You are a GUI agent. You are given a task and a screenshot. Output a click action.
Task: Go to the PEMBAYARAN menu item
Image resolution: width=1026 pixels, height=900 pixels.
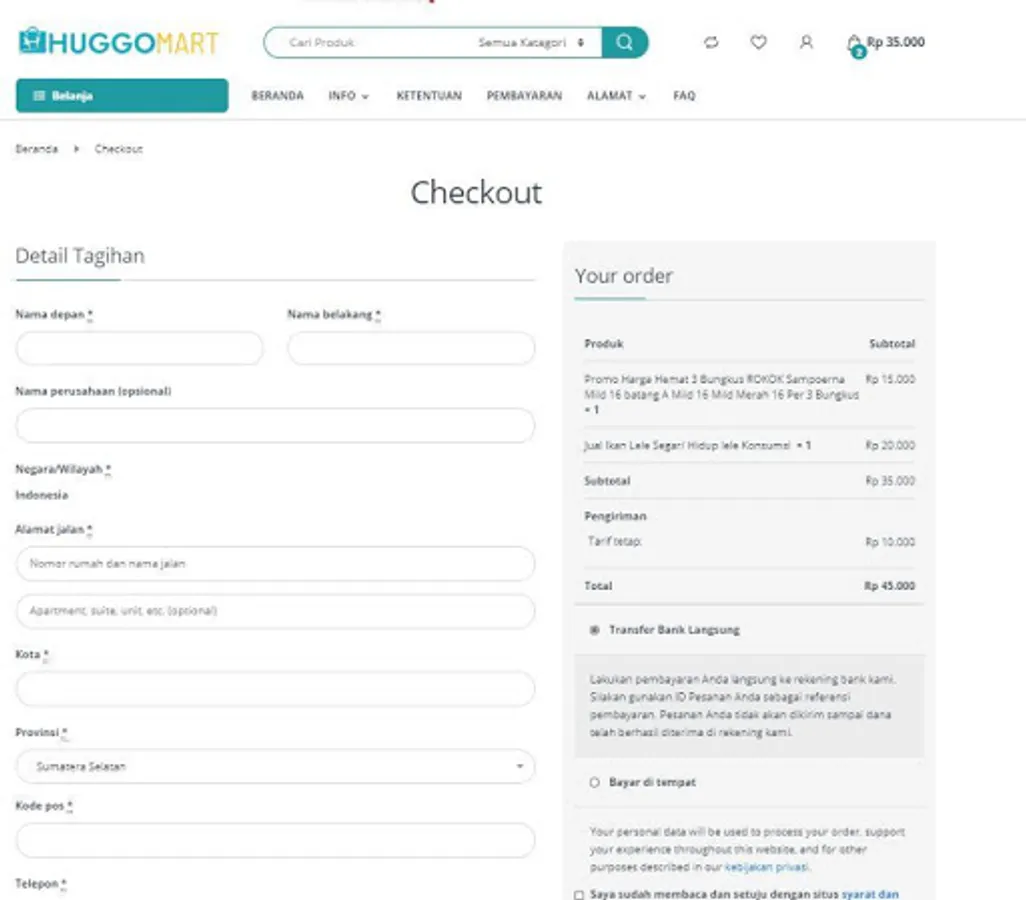tap(524, 96)
